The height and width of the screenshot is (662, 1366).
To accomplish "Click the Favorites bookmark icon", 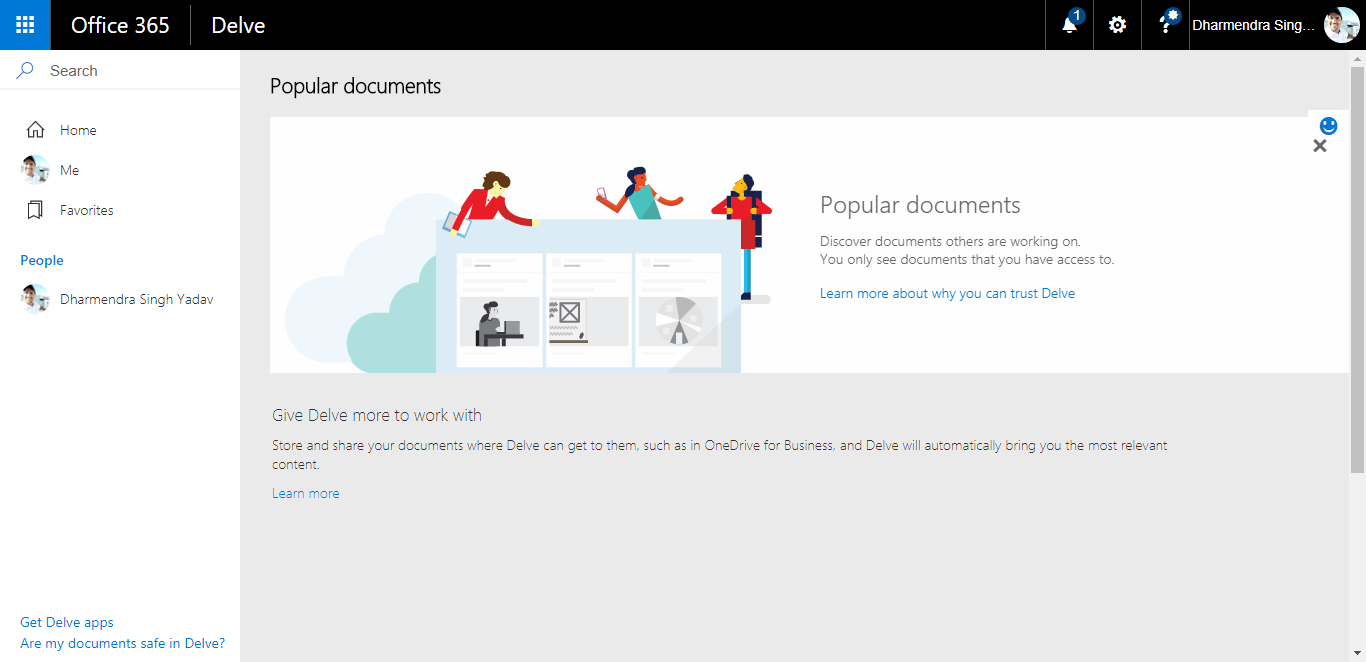I will [x=35, y=210].
